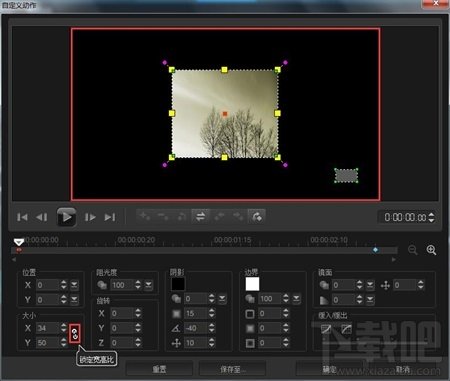
Task: Open the shadow color swatch
Action: coord(178,284)
